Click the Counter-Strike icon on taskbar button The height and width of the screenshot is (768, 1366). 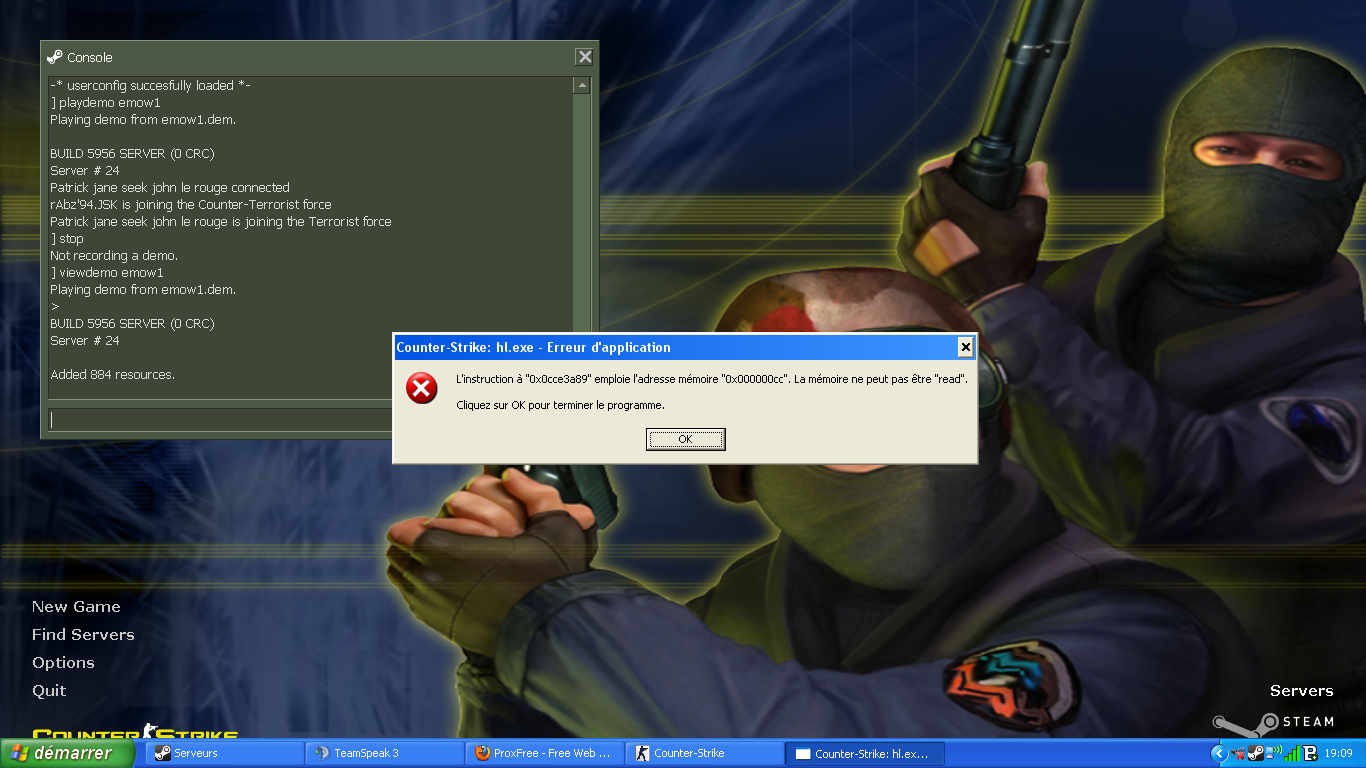coord(642,753)
